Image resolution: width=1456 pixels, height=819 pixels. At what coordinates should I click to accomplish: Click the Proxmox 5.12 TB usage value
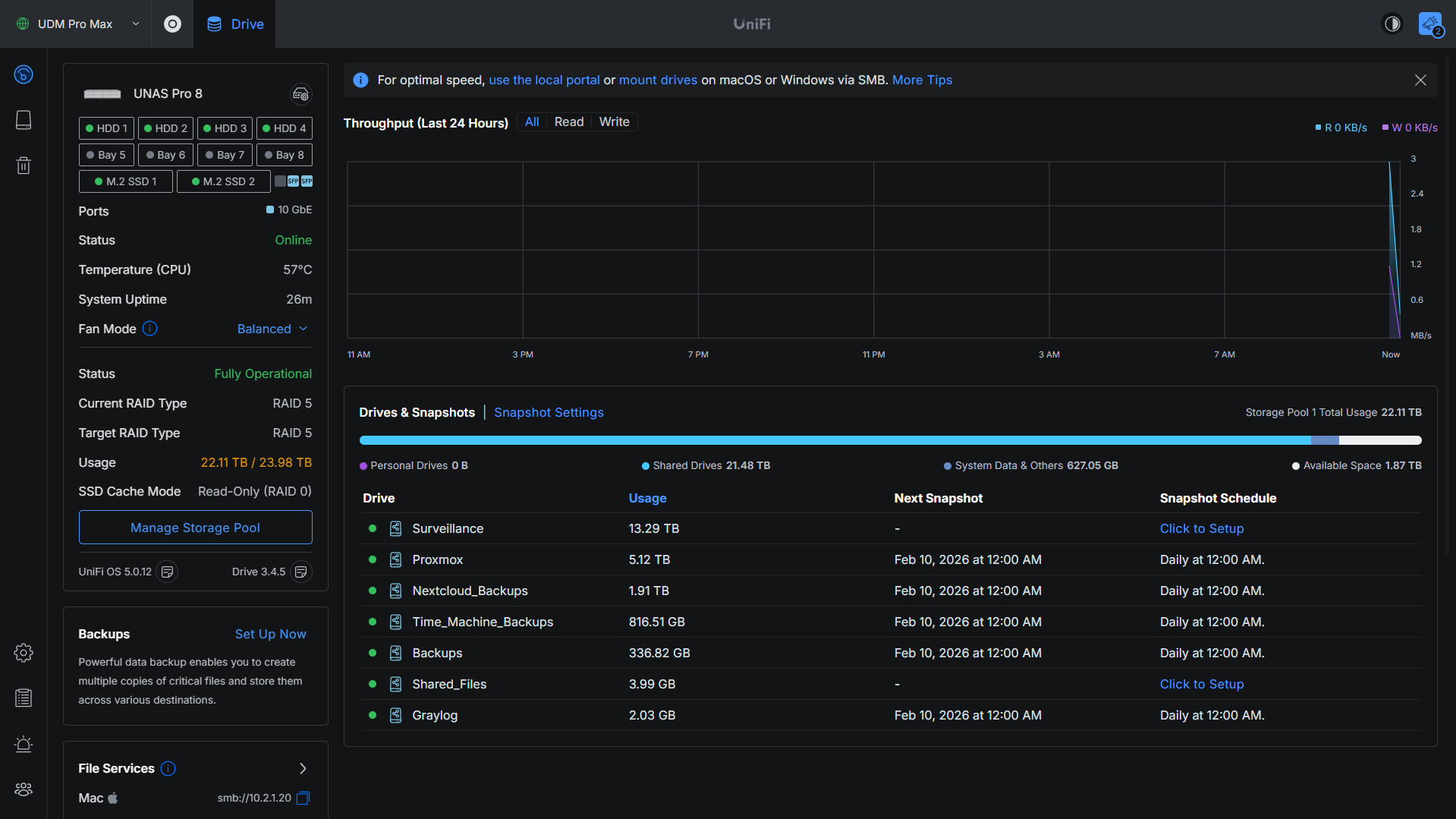tap(649, 560)
